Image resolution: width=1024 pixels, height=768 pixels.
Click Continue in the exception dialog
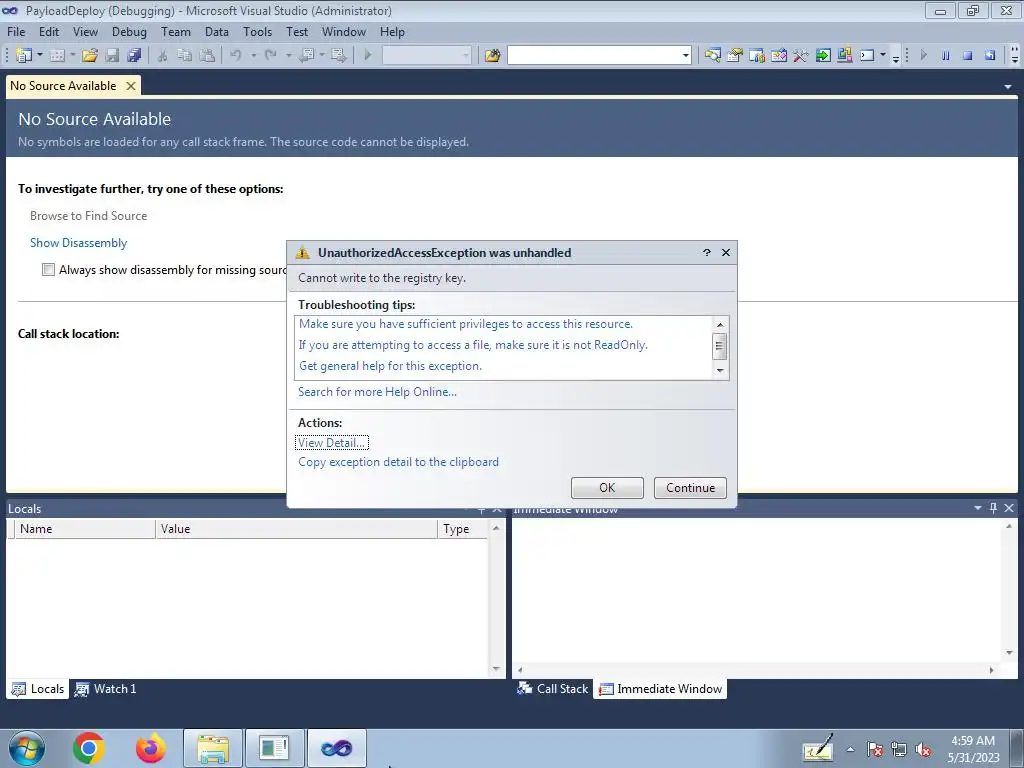(690, 488)
